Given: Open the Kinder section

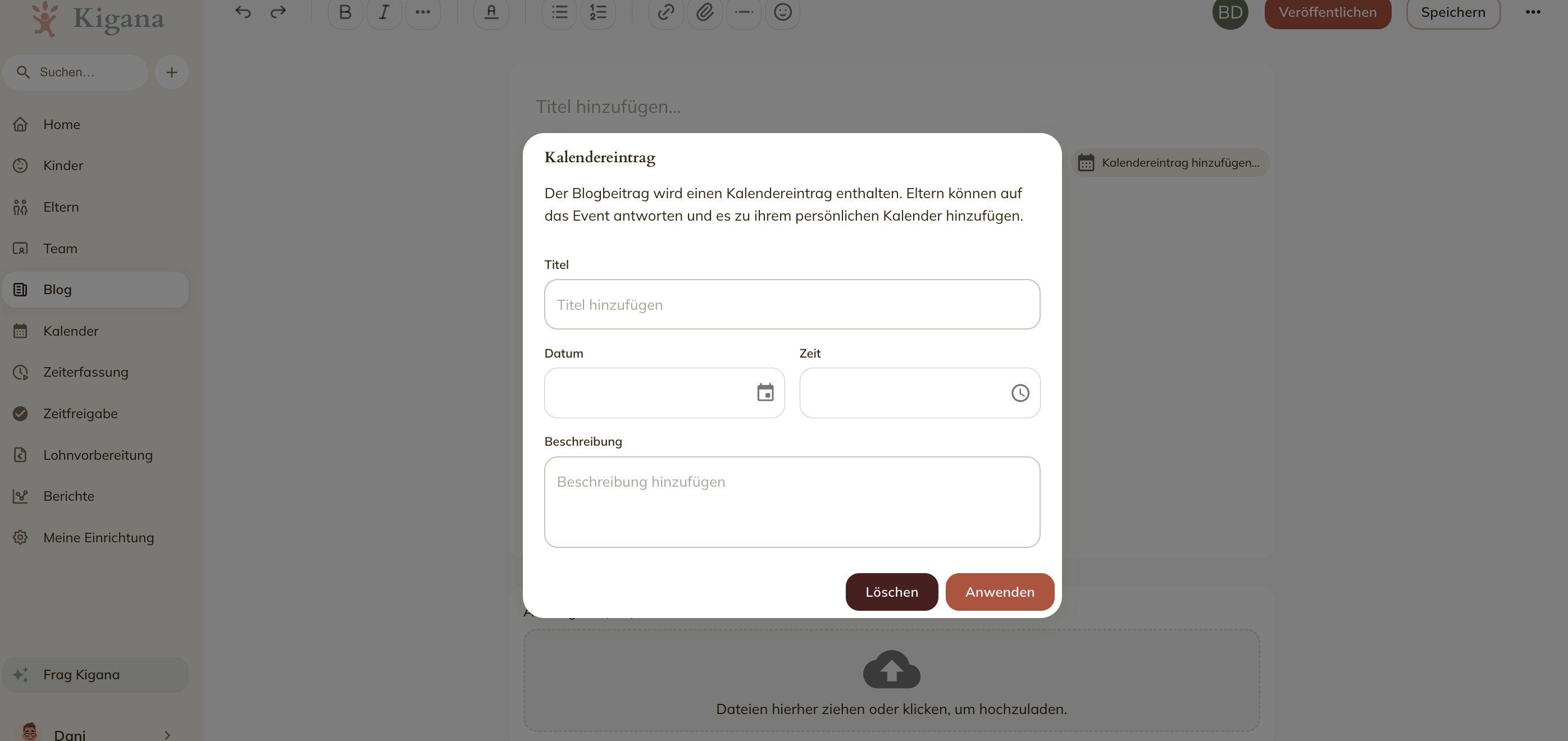Looking at the screenshot, I should coord(95,166).
